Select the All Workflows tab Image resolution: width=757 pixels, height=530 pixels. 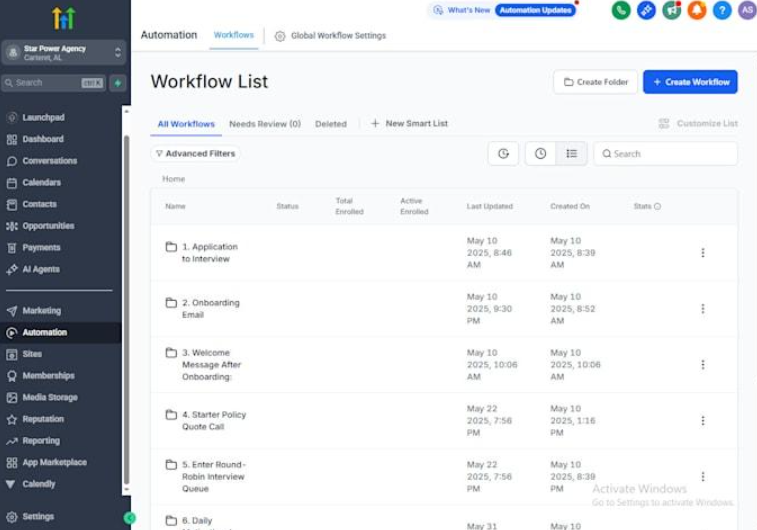[186, 124]
